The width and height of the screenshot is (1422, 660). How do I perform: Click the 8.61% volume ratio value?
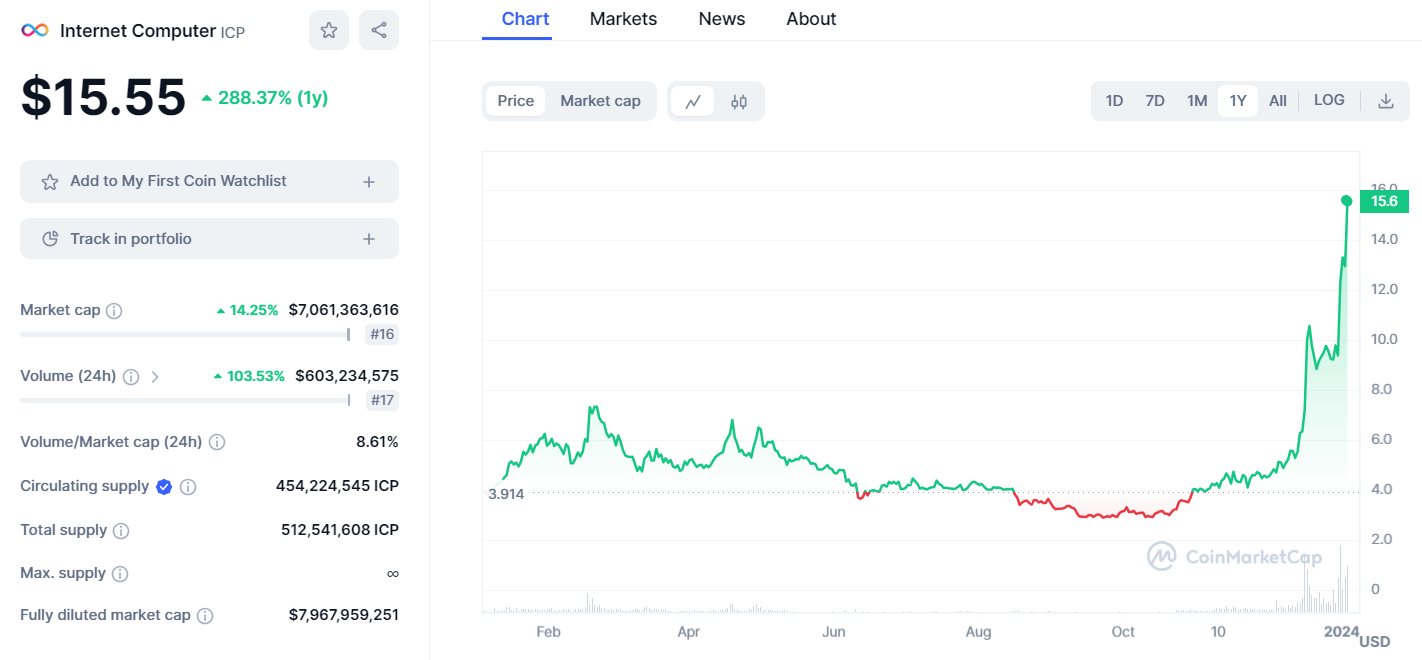pyautogui.click(x=377, y=442)
